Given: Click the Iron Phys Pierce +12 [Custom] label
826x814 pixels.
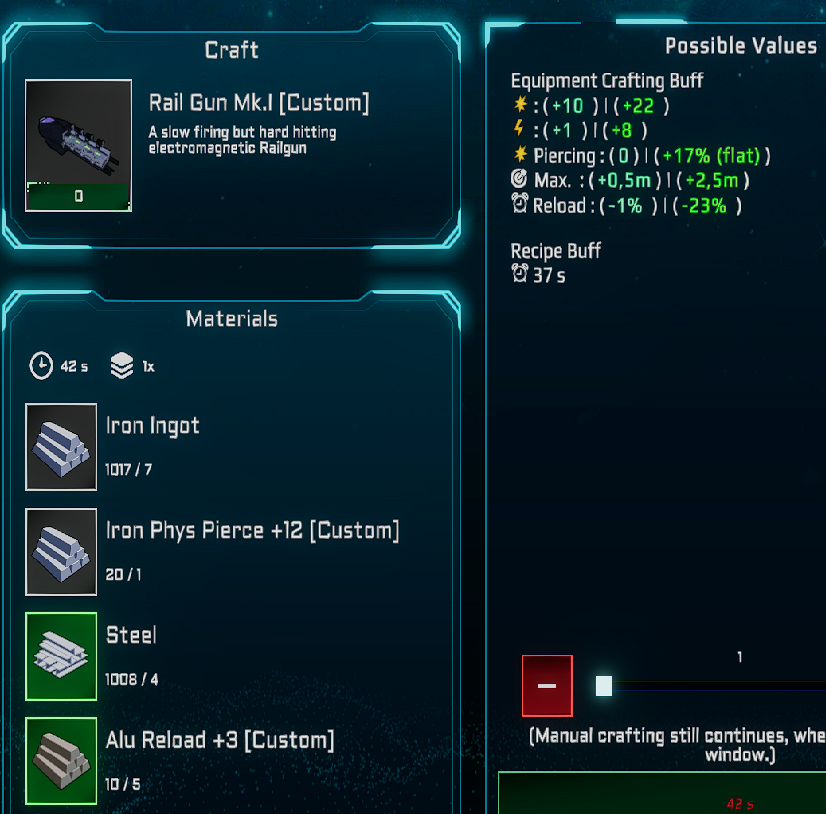Looking at the screenshot, I should (253, 530).
